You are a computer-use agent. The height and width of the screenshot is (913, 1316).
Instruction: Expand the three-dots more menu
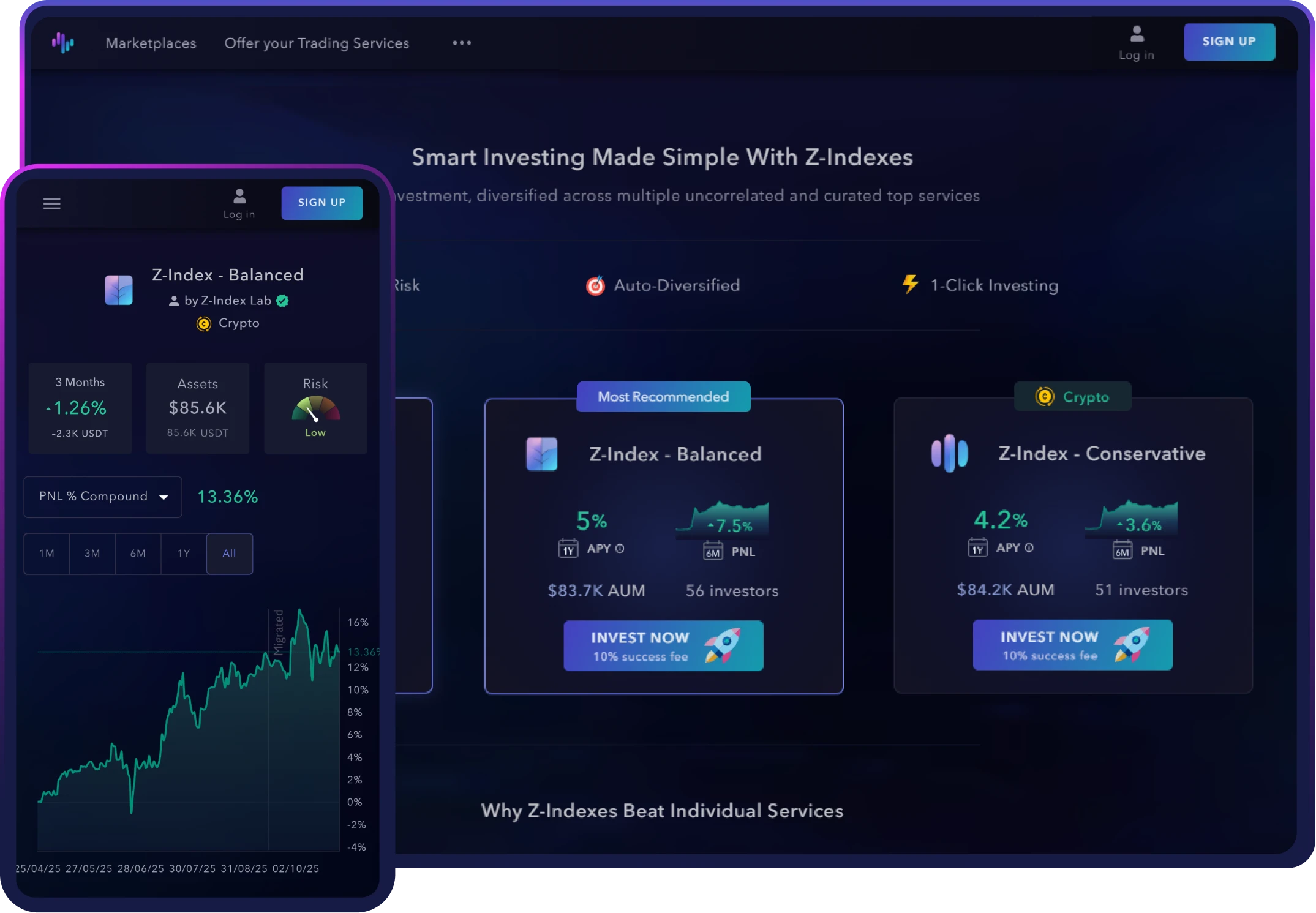[x=462, y=43]
